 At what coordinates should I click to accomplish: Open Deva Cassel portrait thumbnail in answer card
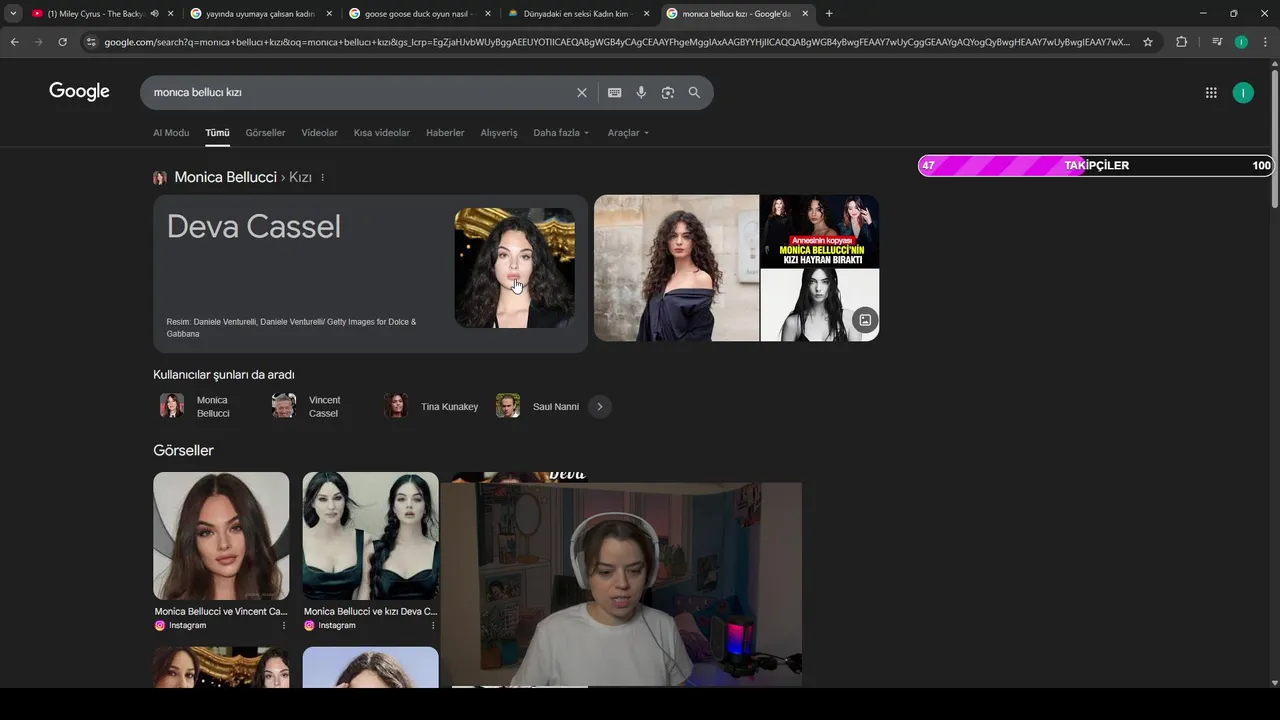coord(514,268)
